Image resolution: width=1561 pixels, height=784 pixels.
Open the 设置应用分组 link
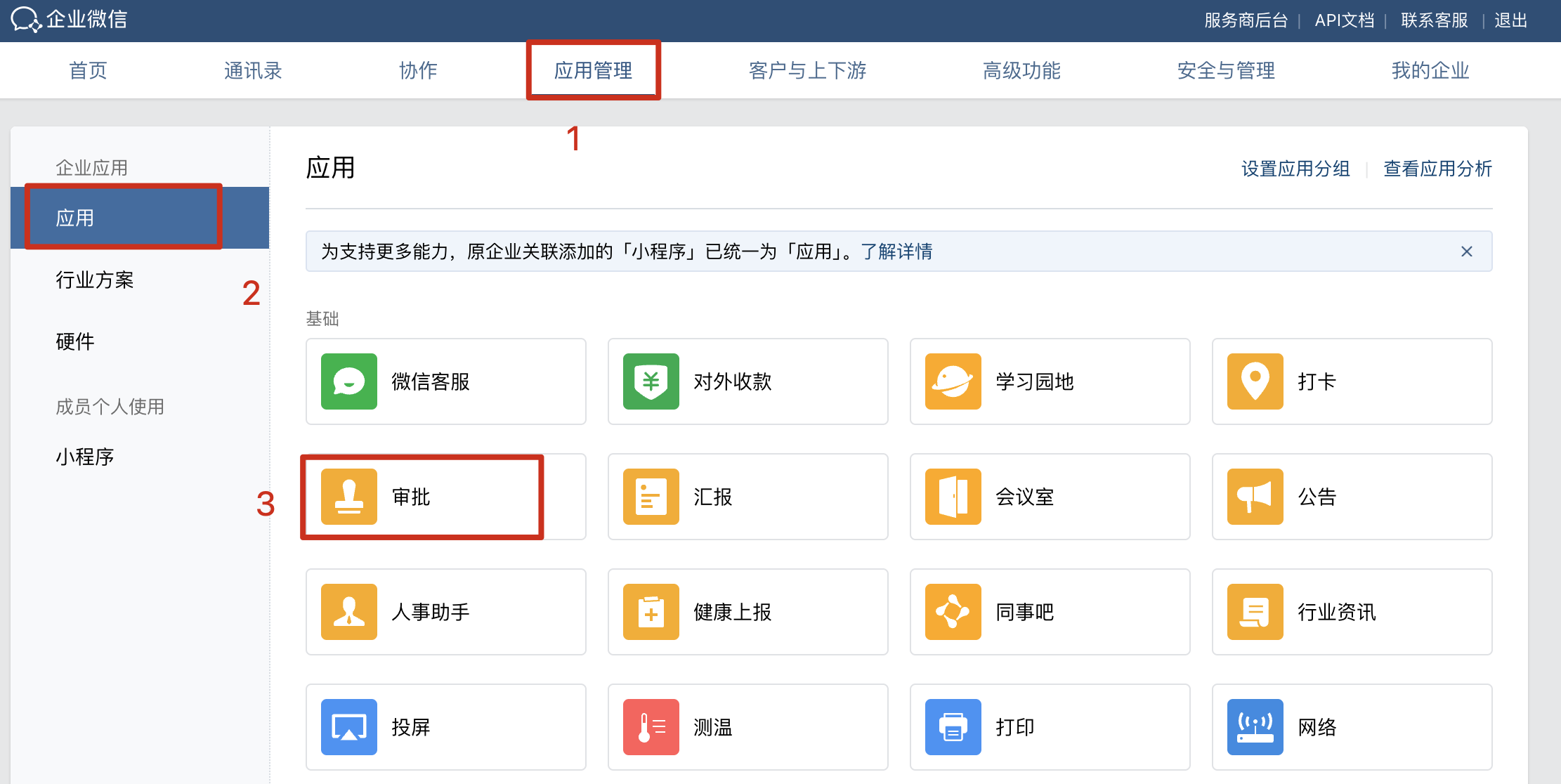point(1295,169)
